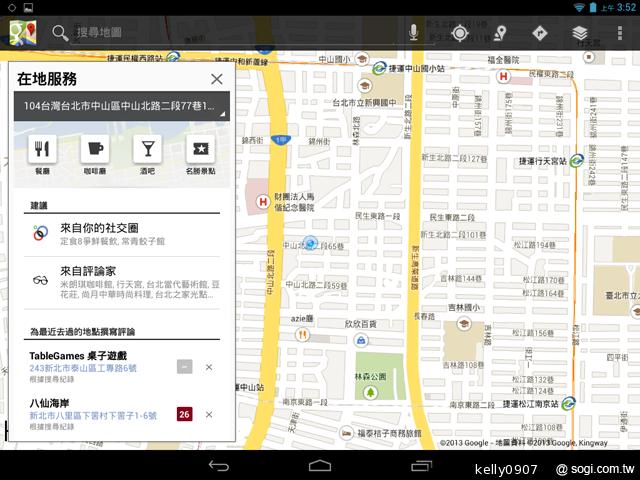Image resolution: width=640 pixels, height=480 pixels.
Task: Tap the 243新北市泰山區 address link
Action: click(83, 368)
